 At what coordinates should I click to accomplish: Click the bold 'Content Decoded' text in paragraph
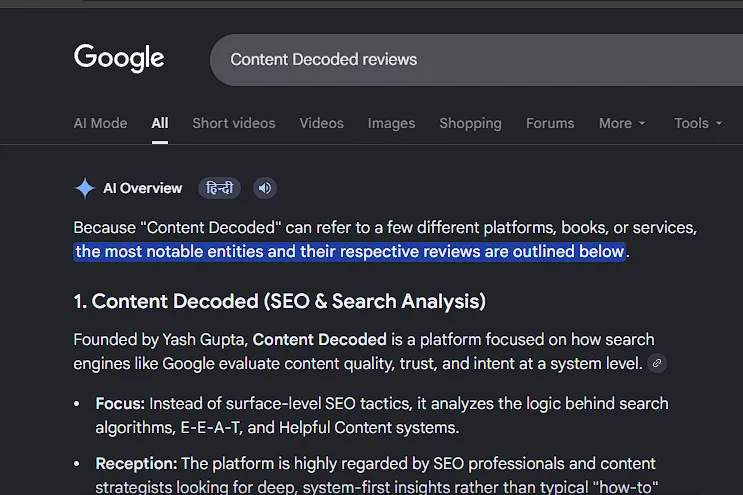click(319, 340)
